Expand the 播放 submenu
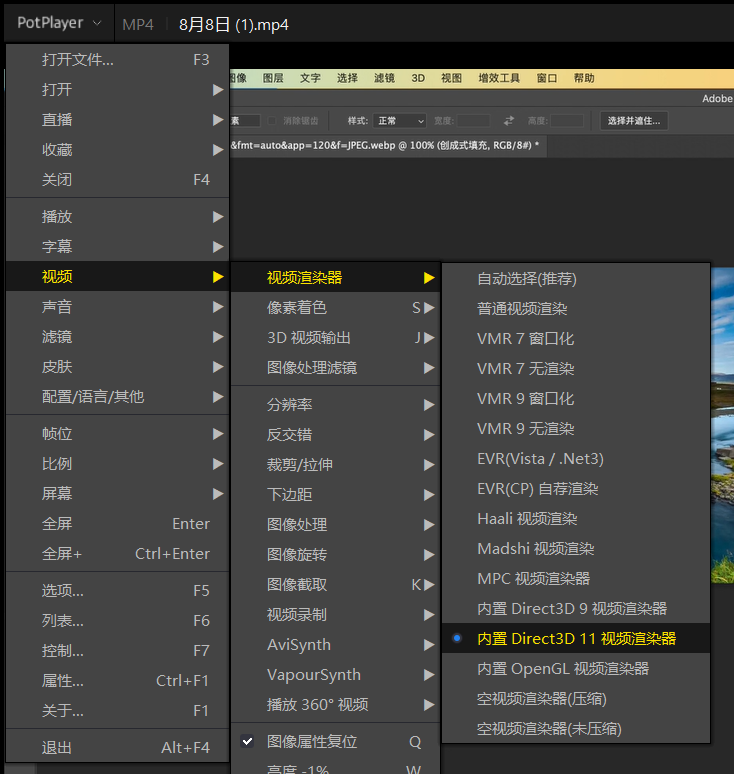This screenshot has width=734, height=774. tap(117, 217)
